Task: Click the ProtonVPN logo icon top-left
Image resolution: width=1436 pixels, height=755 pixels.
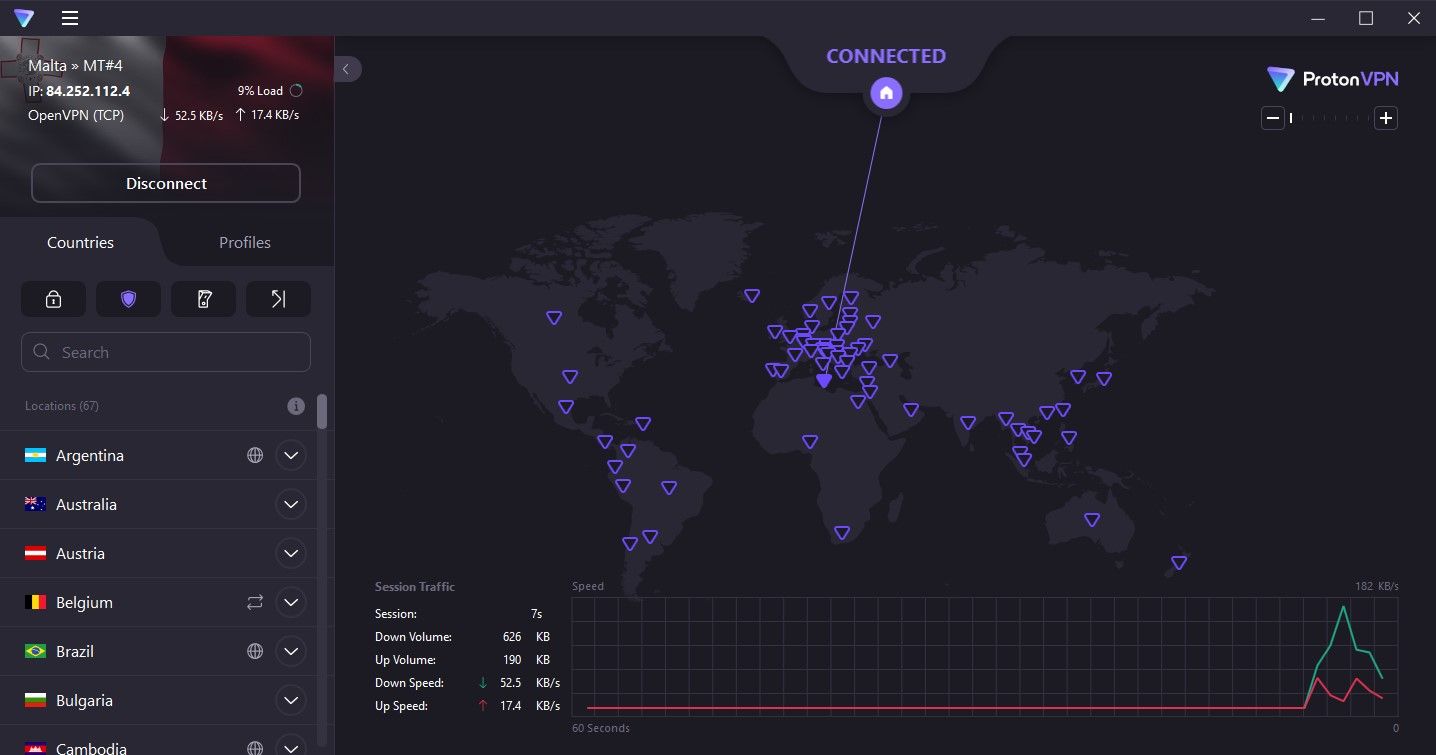Action: click(21, 17)
